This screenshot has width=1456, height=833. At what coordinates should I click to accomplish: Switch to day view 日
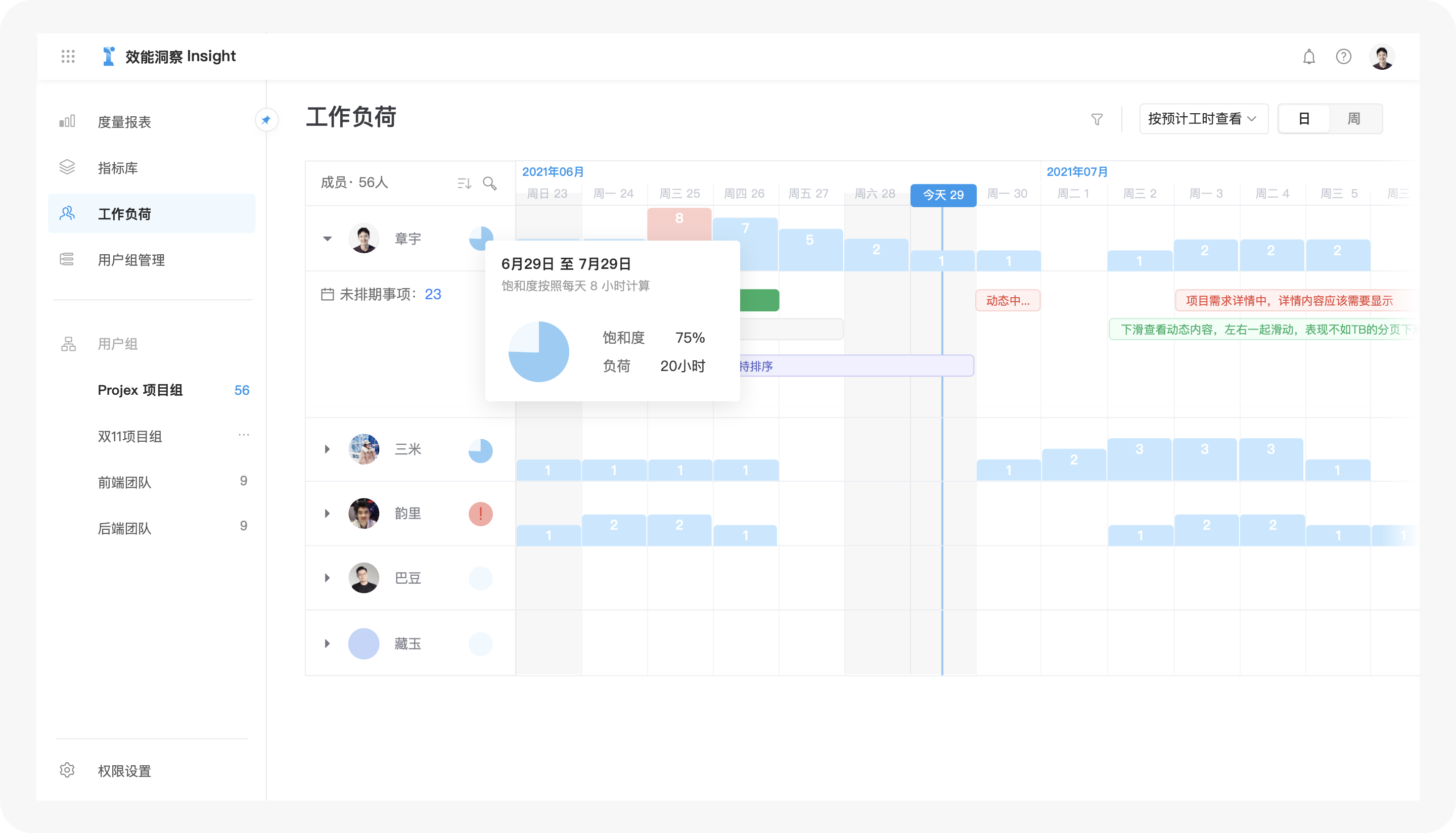coord(1304,119)
